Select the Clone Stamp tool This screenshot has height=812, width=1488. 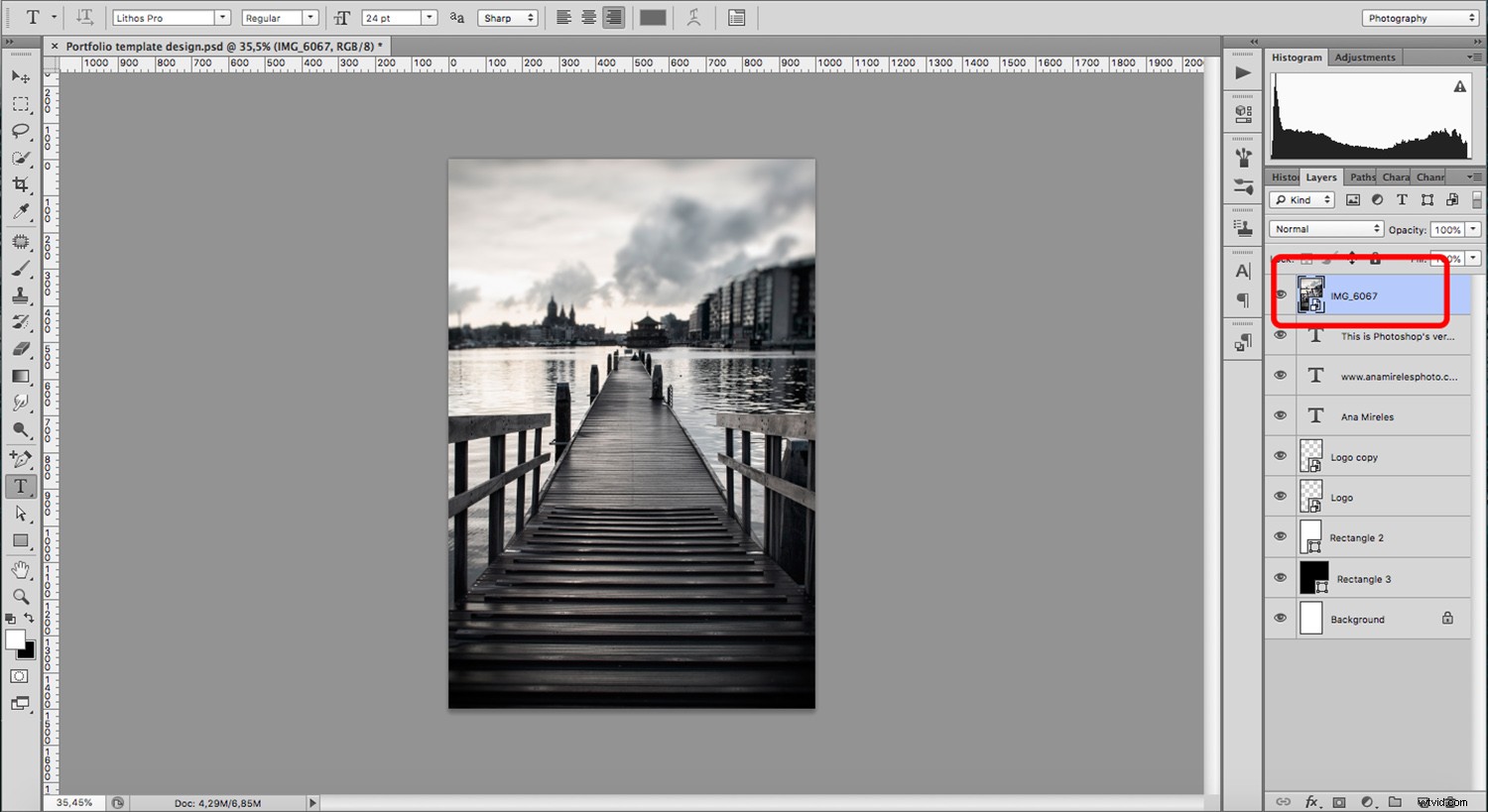[x=21, y=293]
